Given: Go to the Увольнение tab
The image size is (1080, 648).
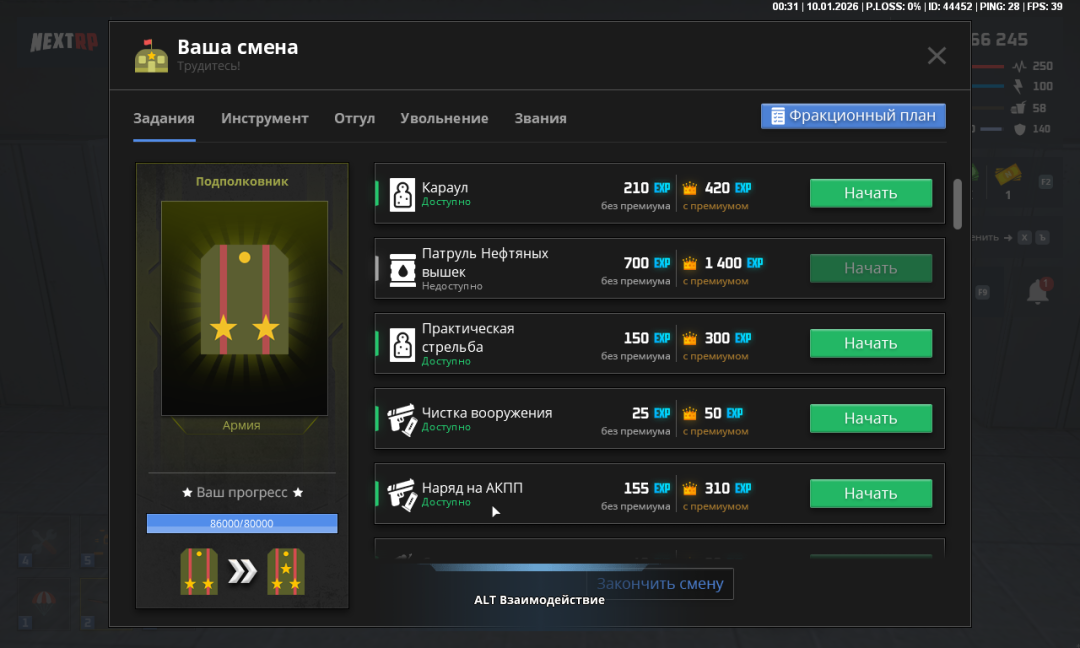Looking at the screenshot, I should pos(444,118).
